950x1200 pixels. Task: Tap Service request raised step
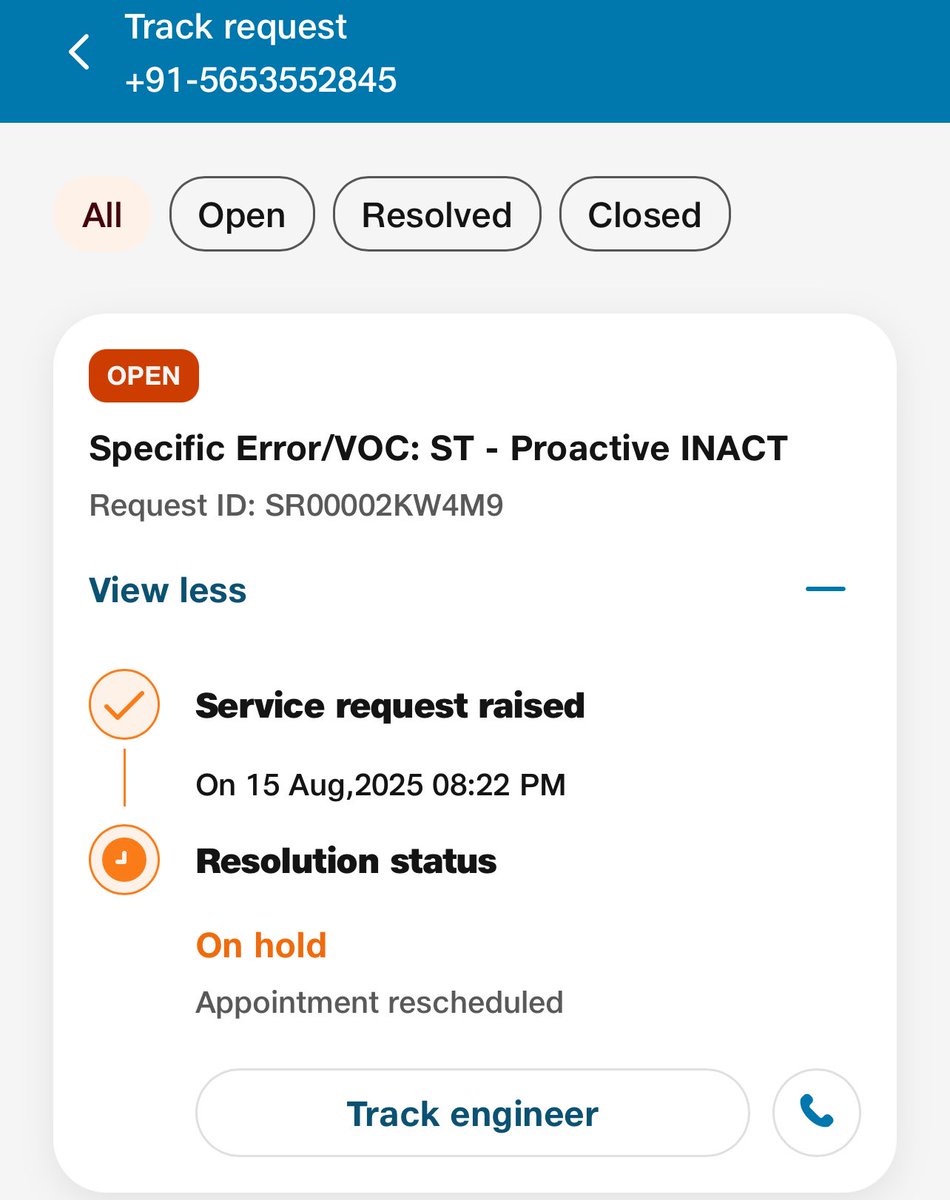(390, 706)
